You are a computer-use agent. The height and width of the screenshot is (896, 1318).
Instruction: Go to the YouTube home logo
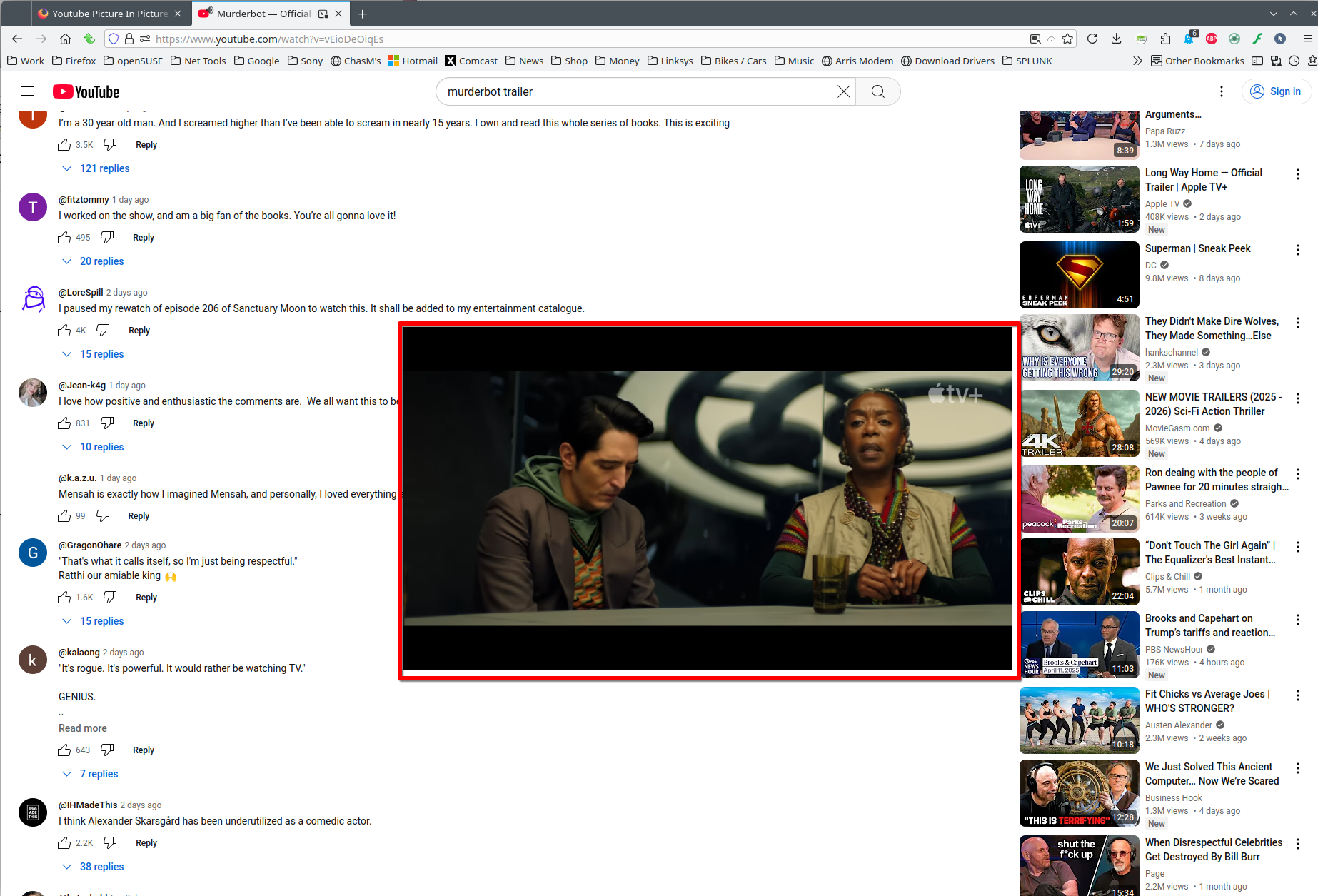pyautogui.click(x=86, y=91)
